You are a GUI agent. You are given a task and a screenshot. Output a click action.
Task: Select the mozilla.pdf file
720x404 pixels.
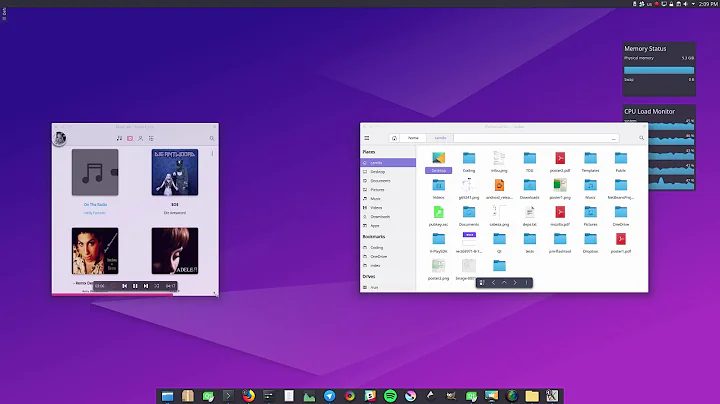560,212
